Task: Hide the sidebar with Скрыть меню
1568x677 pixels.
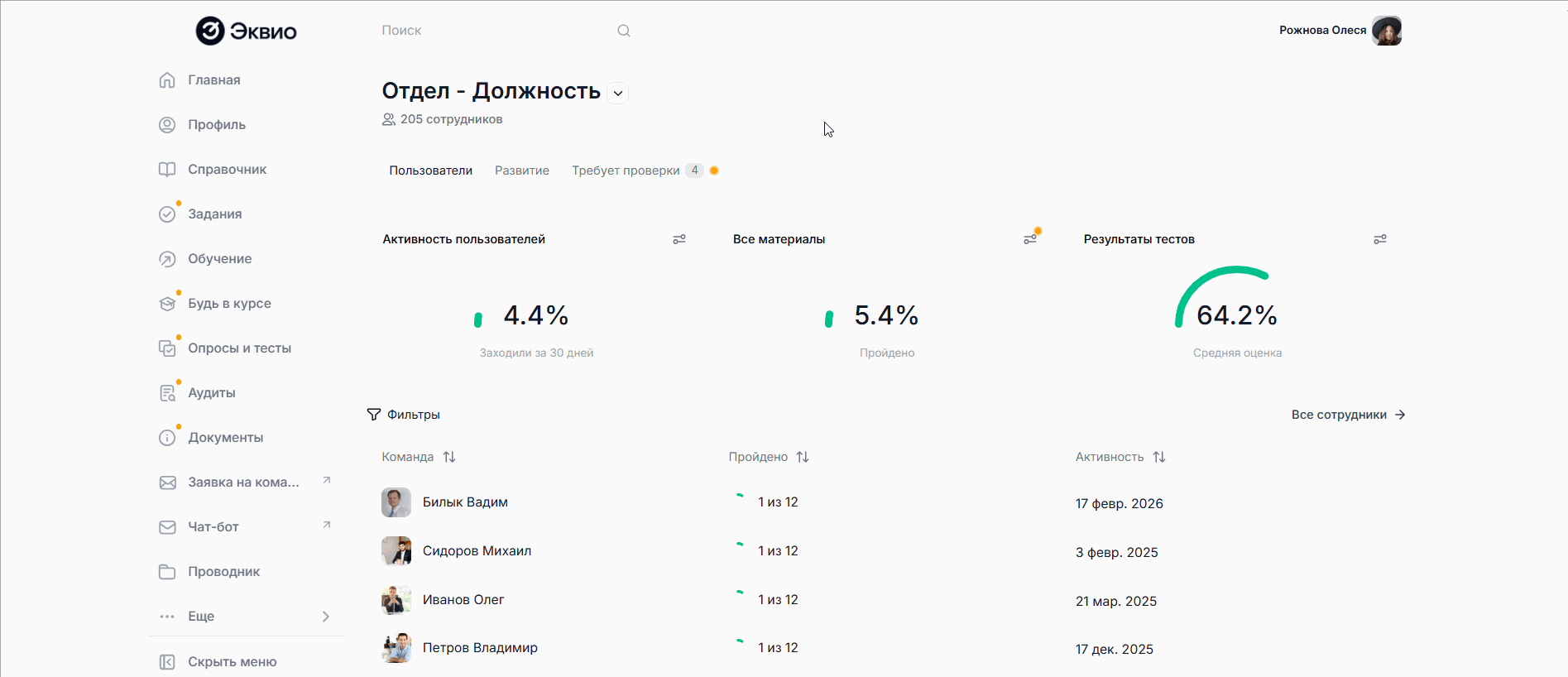Action: pos(218,662)
